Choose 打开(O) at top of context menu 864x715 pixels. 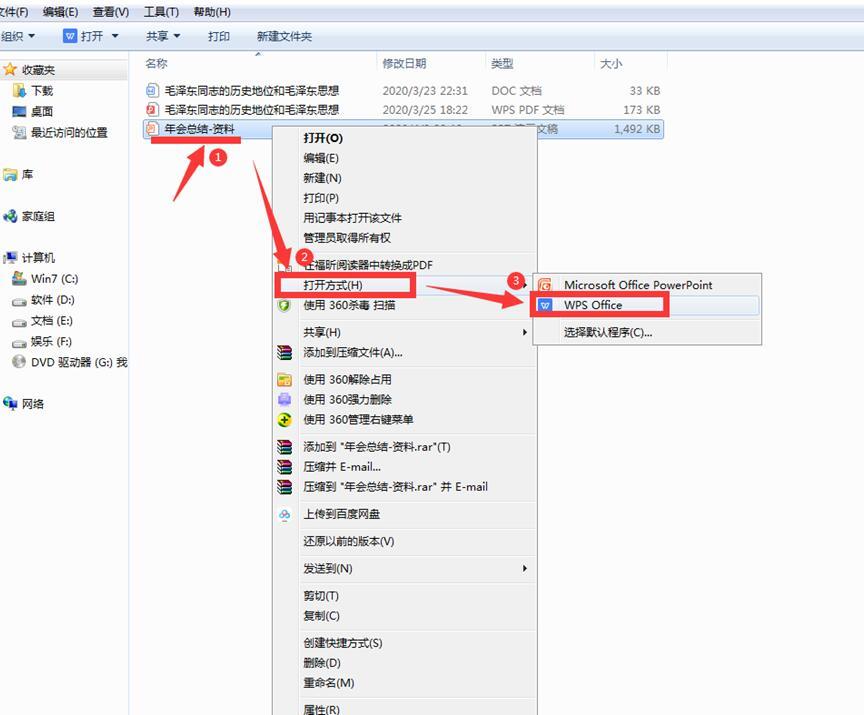click(x=404, y=138)
